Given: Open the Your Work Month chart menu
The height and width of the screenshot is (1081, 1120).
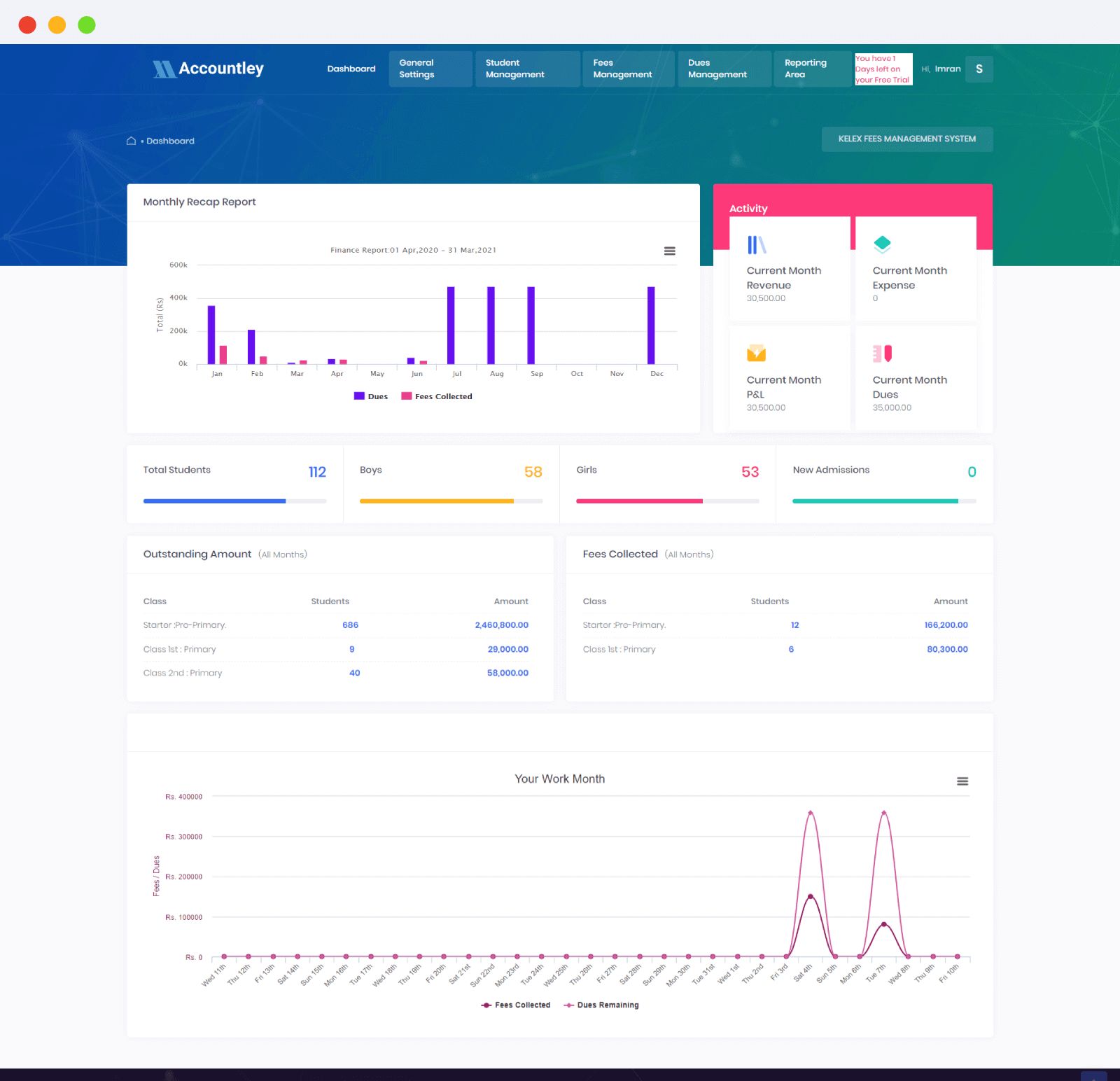Looking at the screenshot, I should [962, 781].
